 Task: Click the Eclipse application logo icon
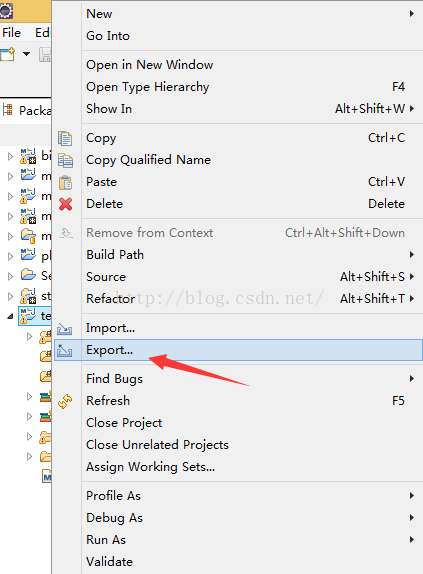6,11
